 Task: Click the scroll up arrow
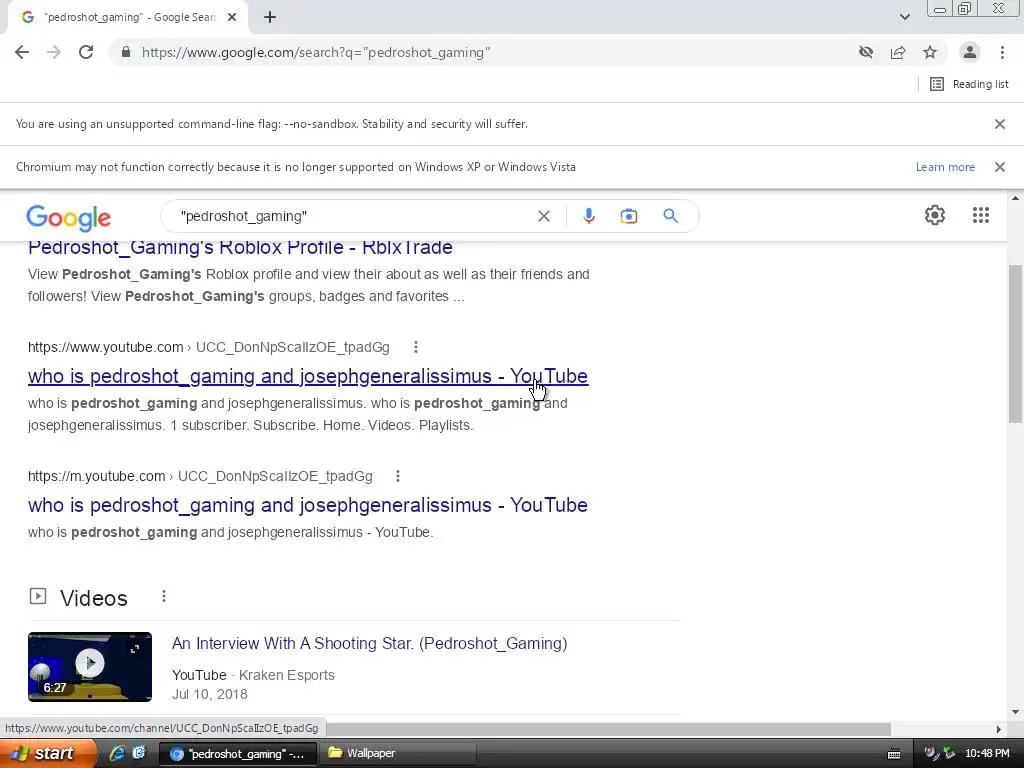pyautogui.click(x=1016, y=198)
